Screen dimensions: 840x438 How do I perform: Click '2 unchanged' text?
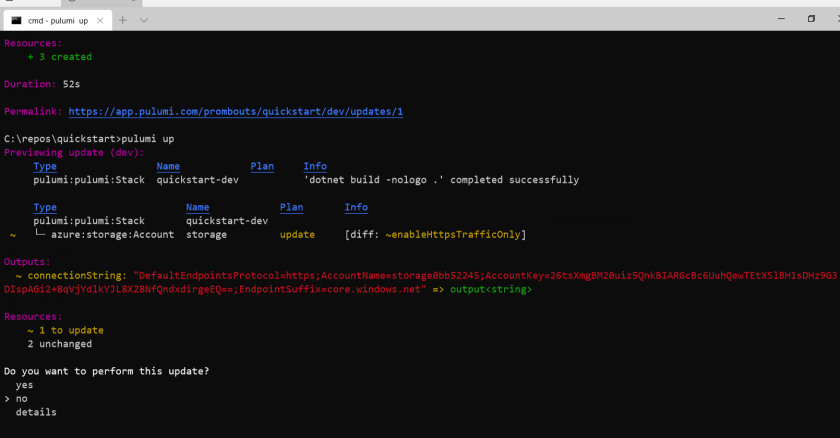click(x=59, y=344)
